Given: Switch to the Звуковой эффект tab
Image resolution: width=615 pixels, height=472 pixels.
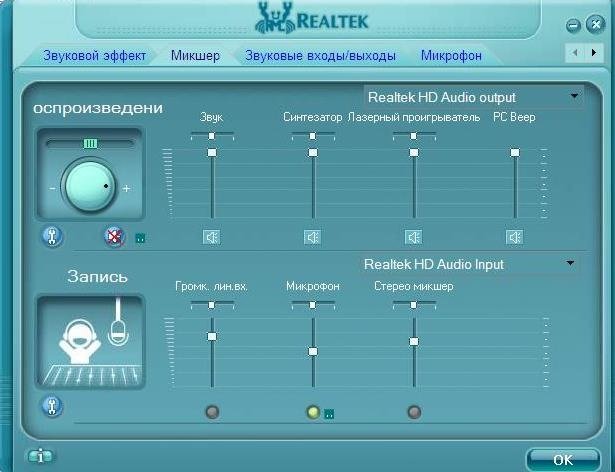Looking at the screenshot, I should coord(94,55).
